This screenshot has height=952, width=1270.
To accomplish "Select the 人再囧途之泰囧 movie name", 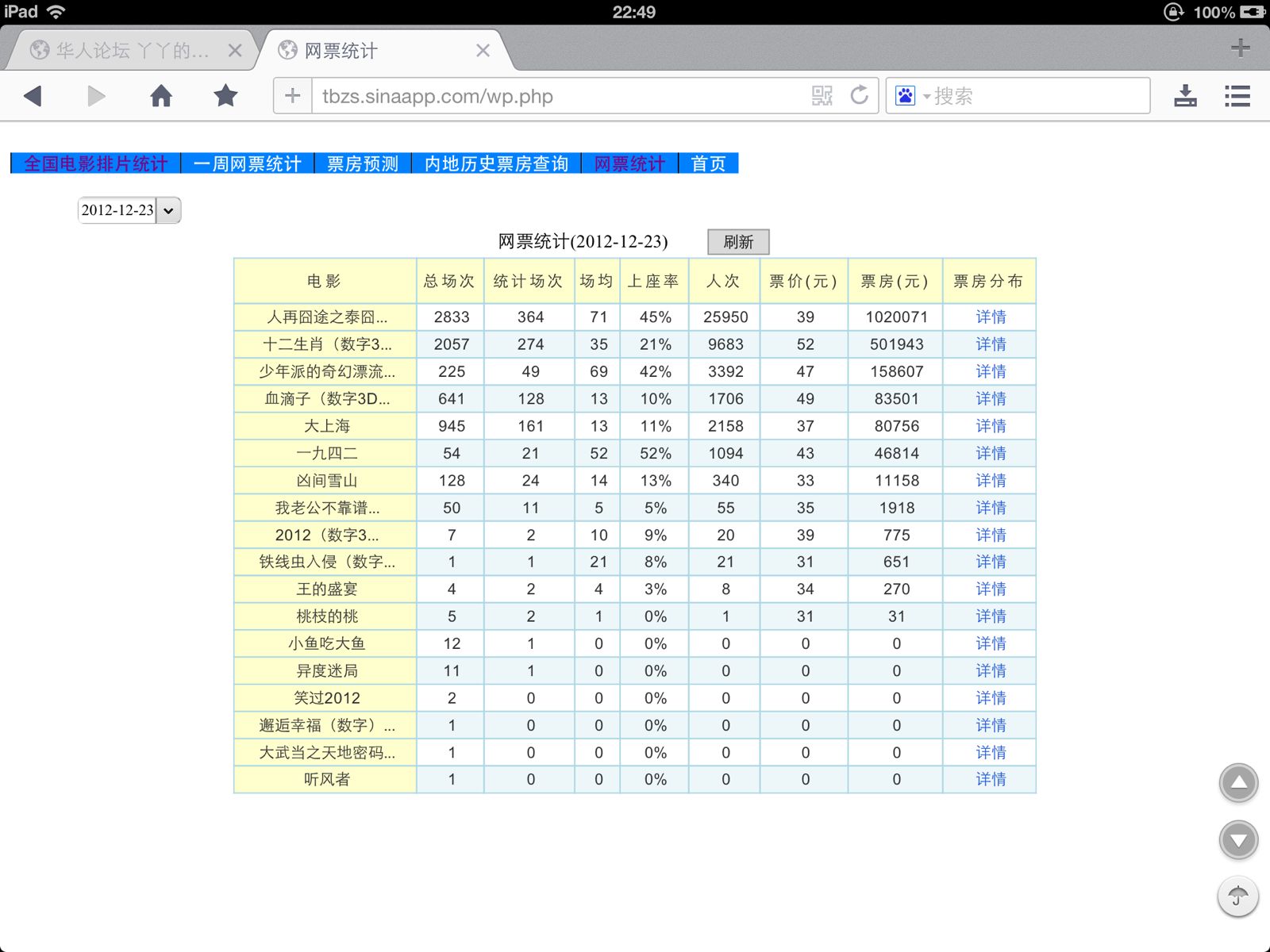I will (327, 317).
